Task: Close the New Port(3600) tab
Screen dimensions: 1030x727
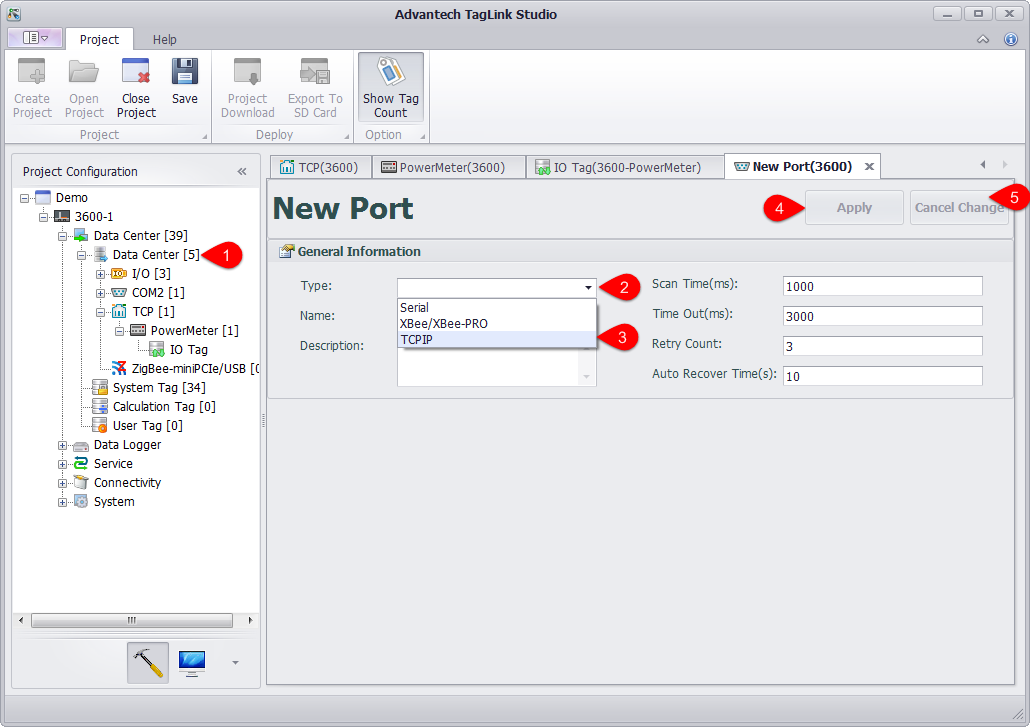Action: [x=869, y=167]
